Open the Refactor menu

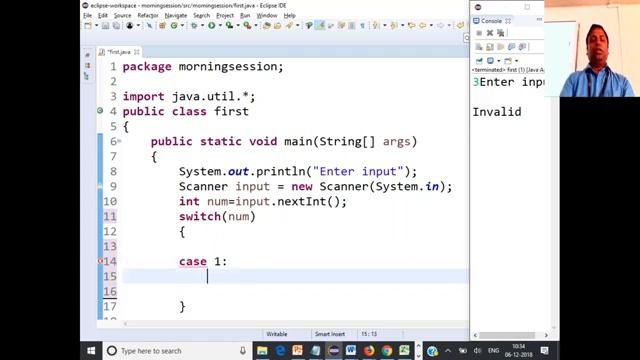pyautogui.click(x=148, y=16)
